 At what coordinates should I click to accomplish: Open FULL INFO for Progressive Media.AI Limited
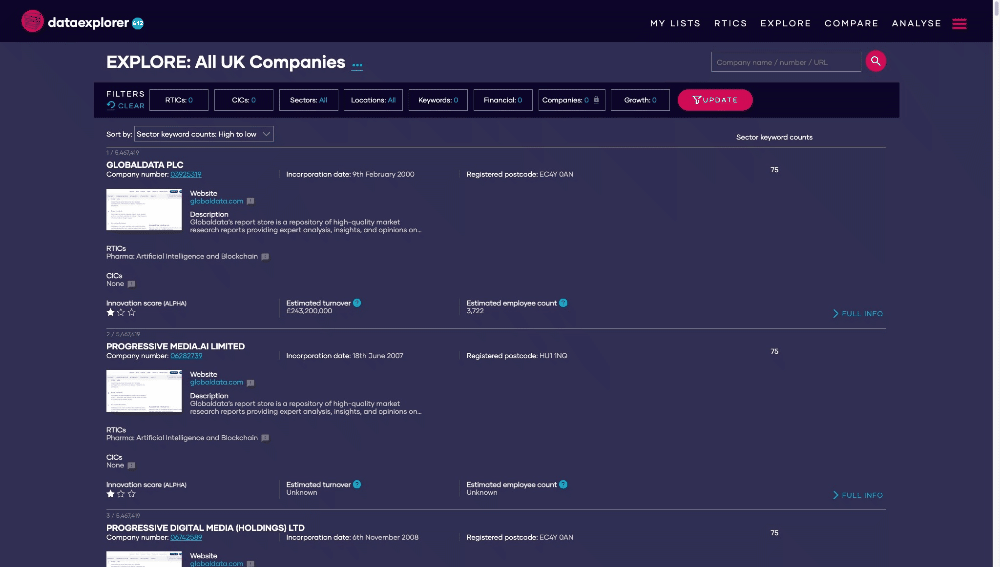click(x=858, y=496)
